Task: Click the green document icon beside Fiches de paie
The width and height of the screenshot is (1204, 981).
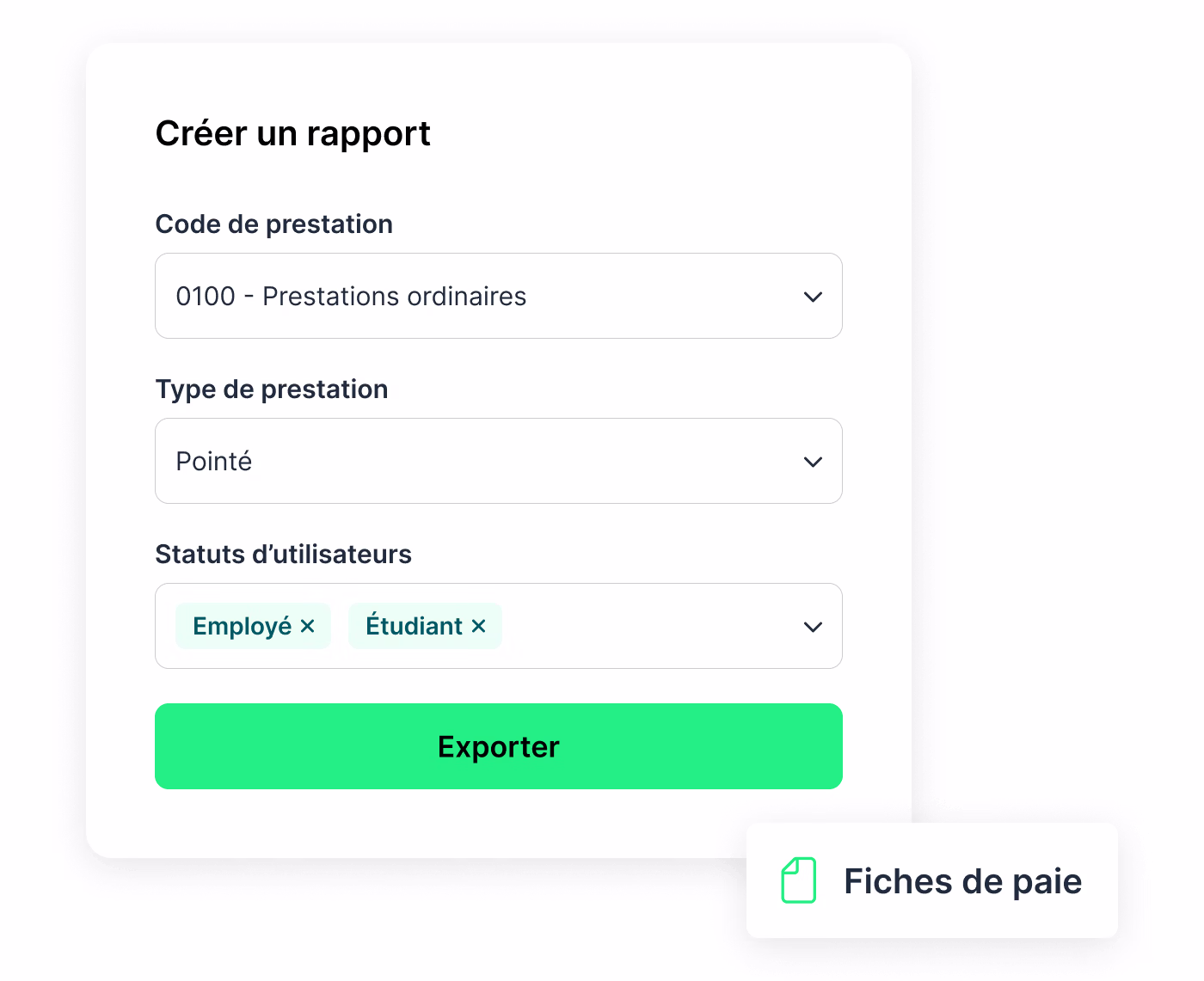Action: click(799, 880)
